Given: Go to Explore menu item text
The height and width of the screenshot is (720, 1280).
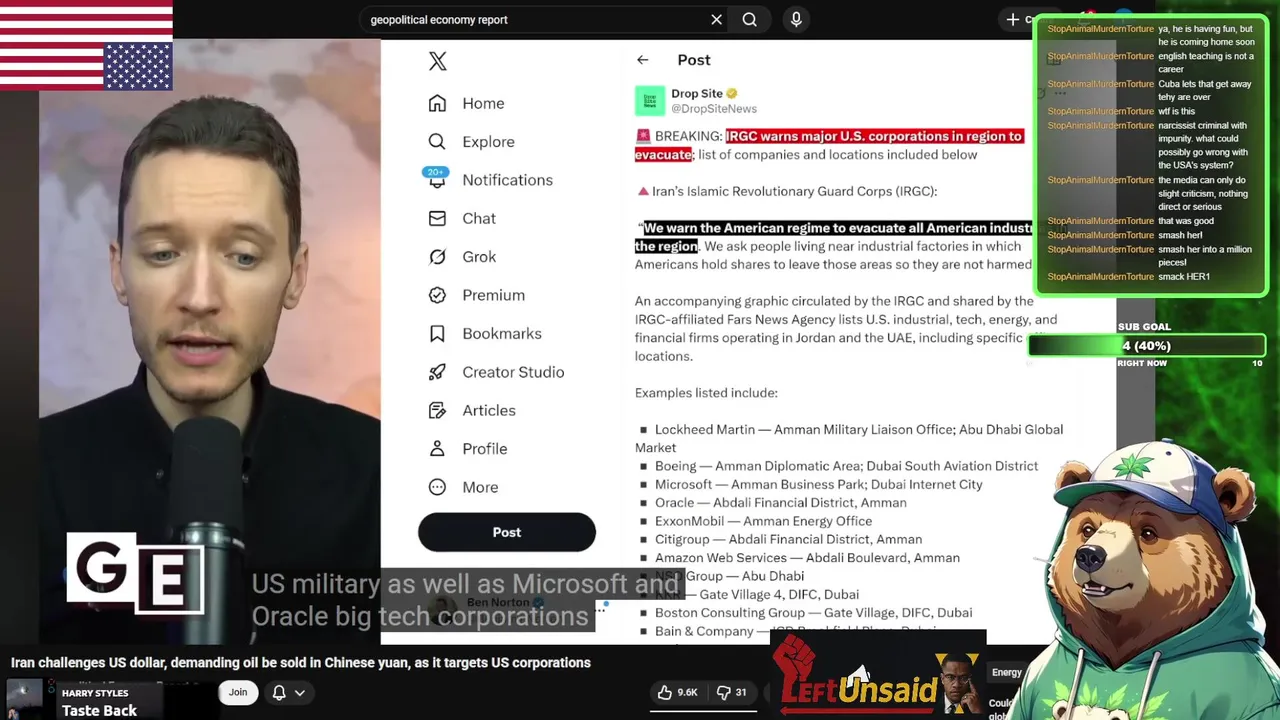Looking at the screenshot, I should (488, 142).
